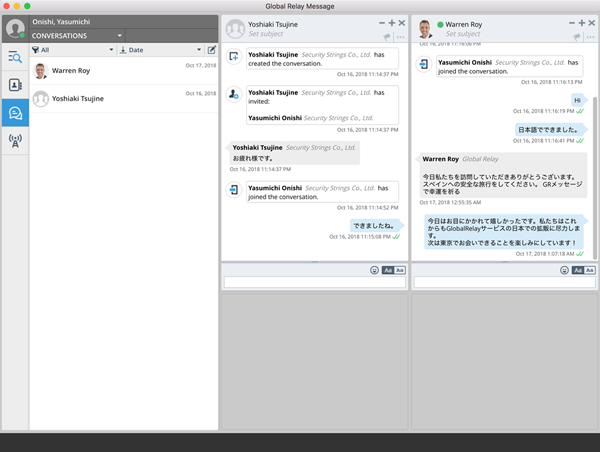600x452 pixels.
Task: Select the 'Hi' message bubble
Action: [578, 100]
